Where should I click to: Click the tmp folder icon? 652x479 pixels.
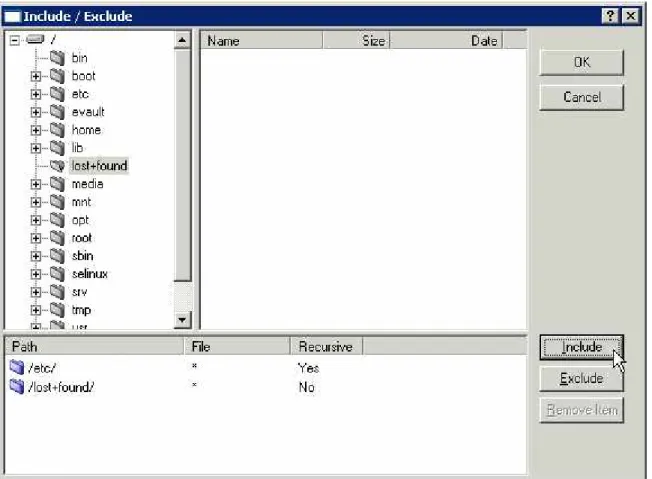[57, 310]
